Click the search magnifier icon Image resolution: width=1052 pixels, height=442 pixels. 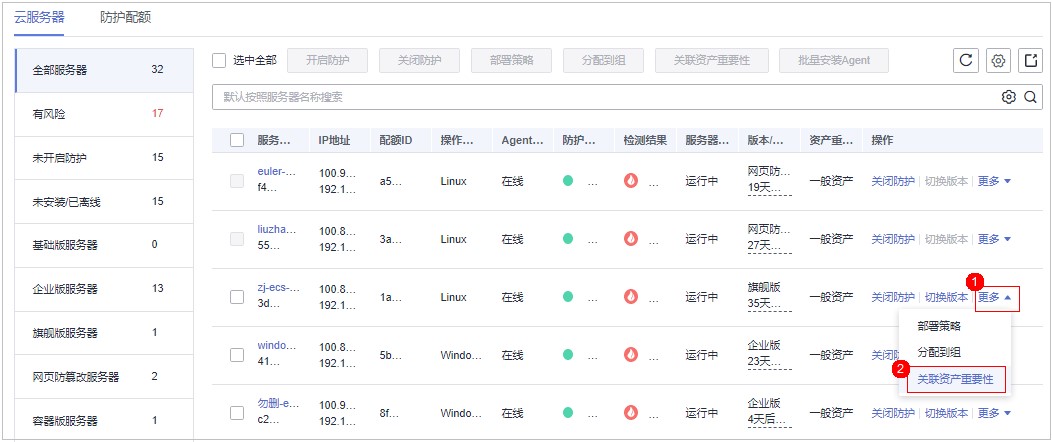pyautogui.click(x=1030, y=97)
